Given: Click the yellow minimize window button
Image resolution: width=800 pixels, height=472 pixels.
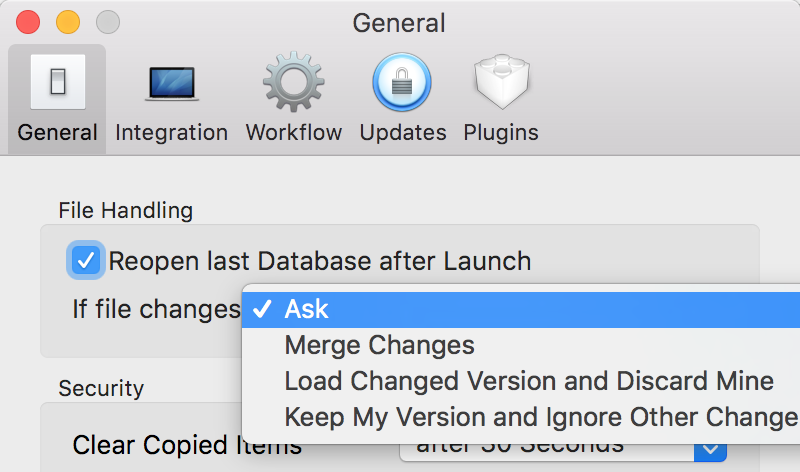Looking at the screenshot, I should click(x=68, y=22).
